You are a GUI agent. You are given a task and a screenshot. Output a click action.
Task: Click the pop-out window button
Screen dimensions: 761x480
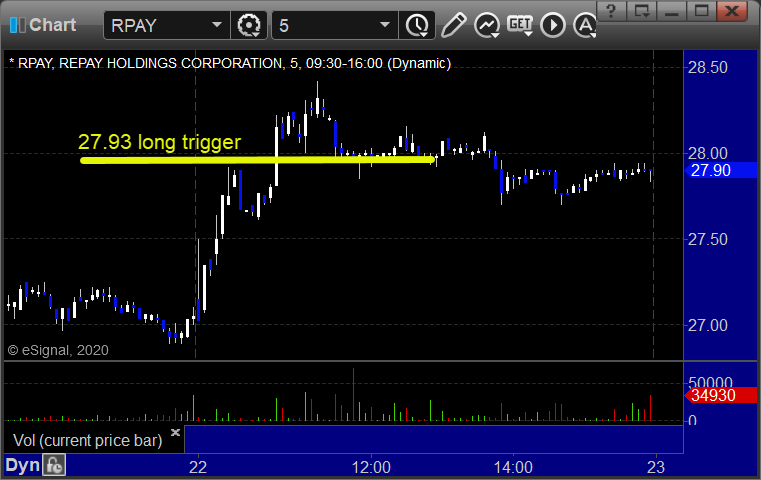pos(641,11)
